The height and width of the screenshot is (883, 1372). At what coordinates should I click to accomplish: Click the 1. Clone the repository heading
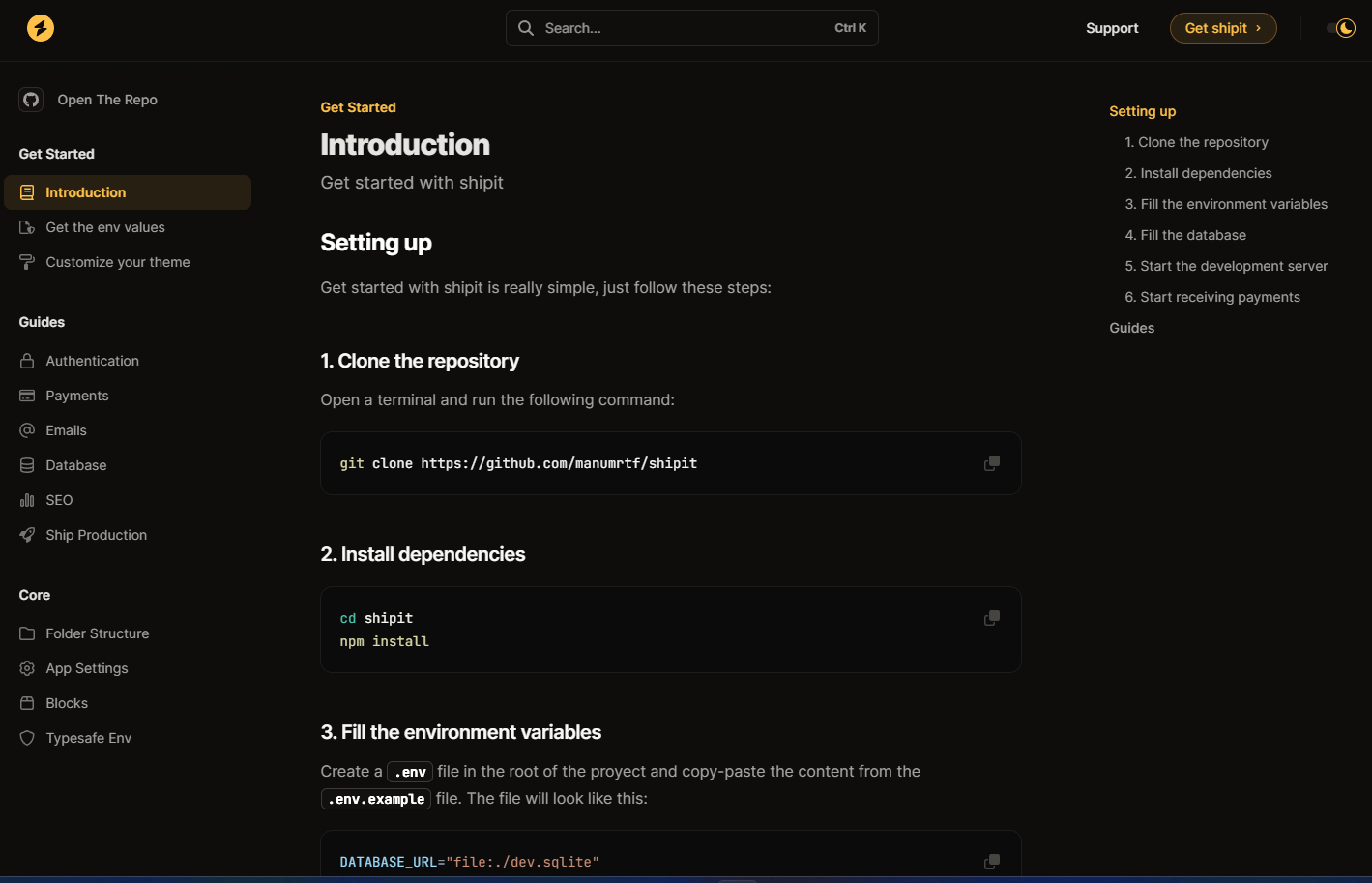420,361
